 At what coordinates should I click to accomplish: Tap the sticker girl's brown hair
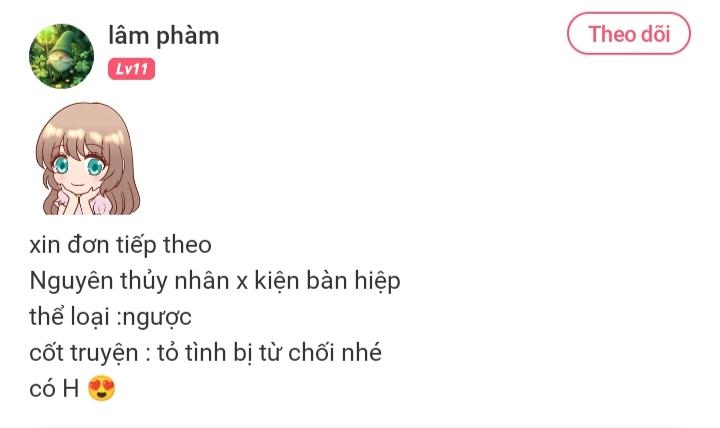[87, 124]
